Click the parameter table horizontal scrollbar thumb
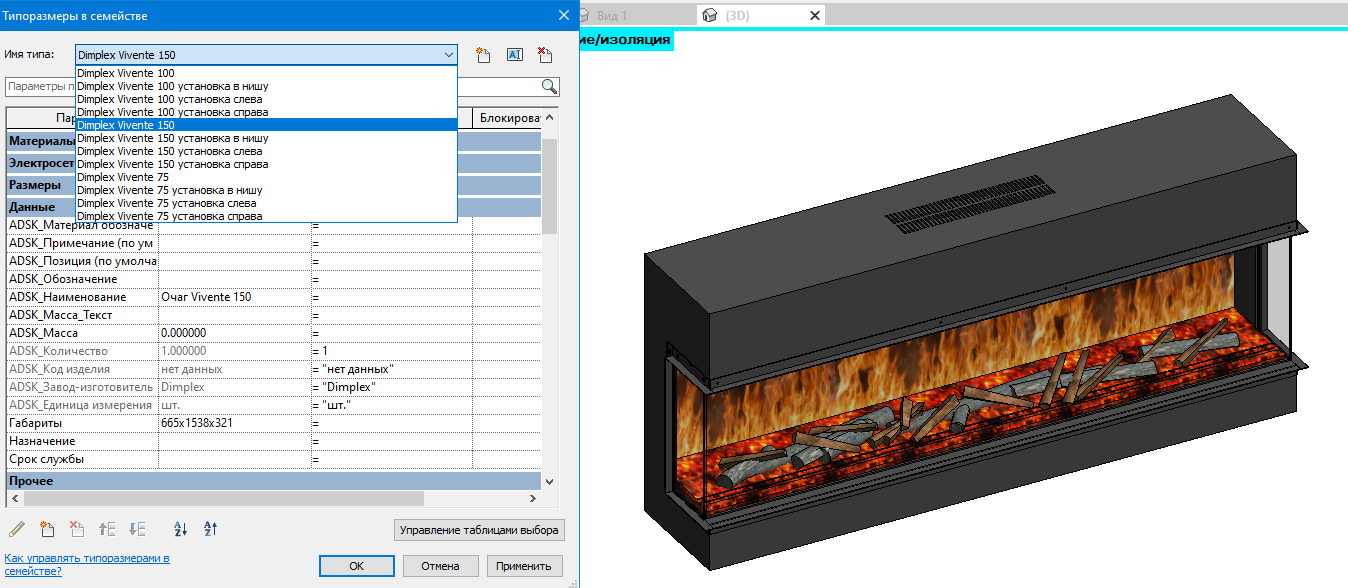This screenshot has height=588, width=1348. tap(223, 498)
